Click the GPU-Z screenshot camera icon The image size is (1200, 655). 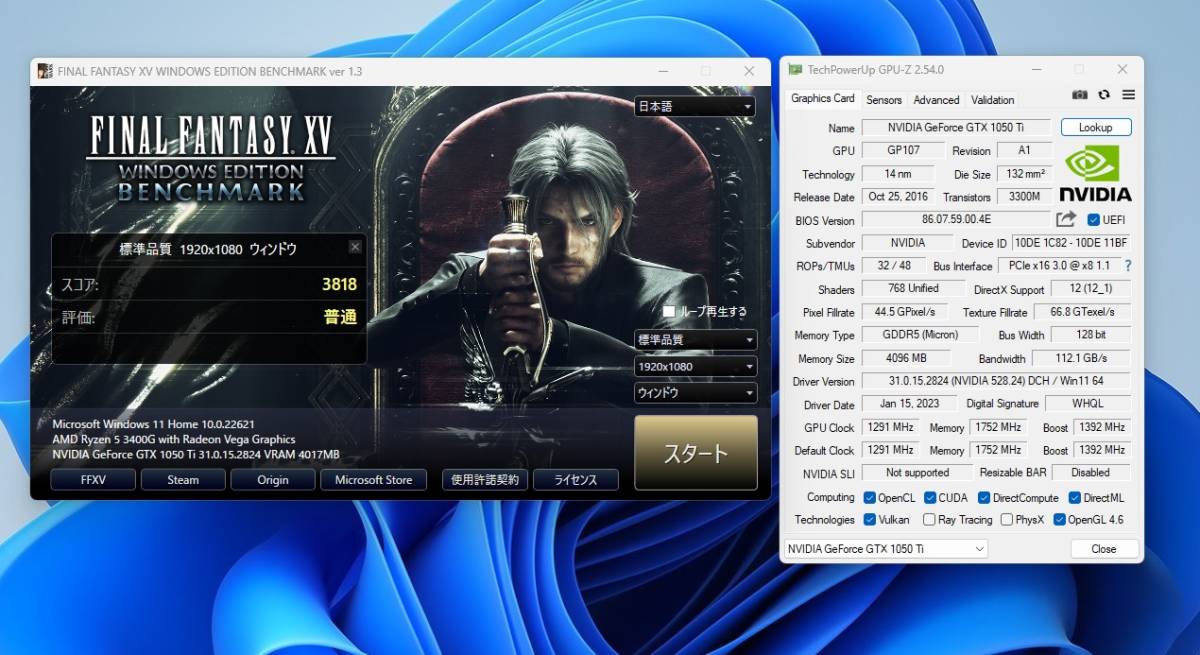(x=1080, y=95)
